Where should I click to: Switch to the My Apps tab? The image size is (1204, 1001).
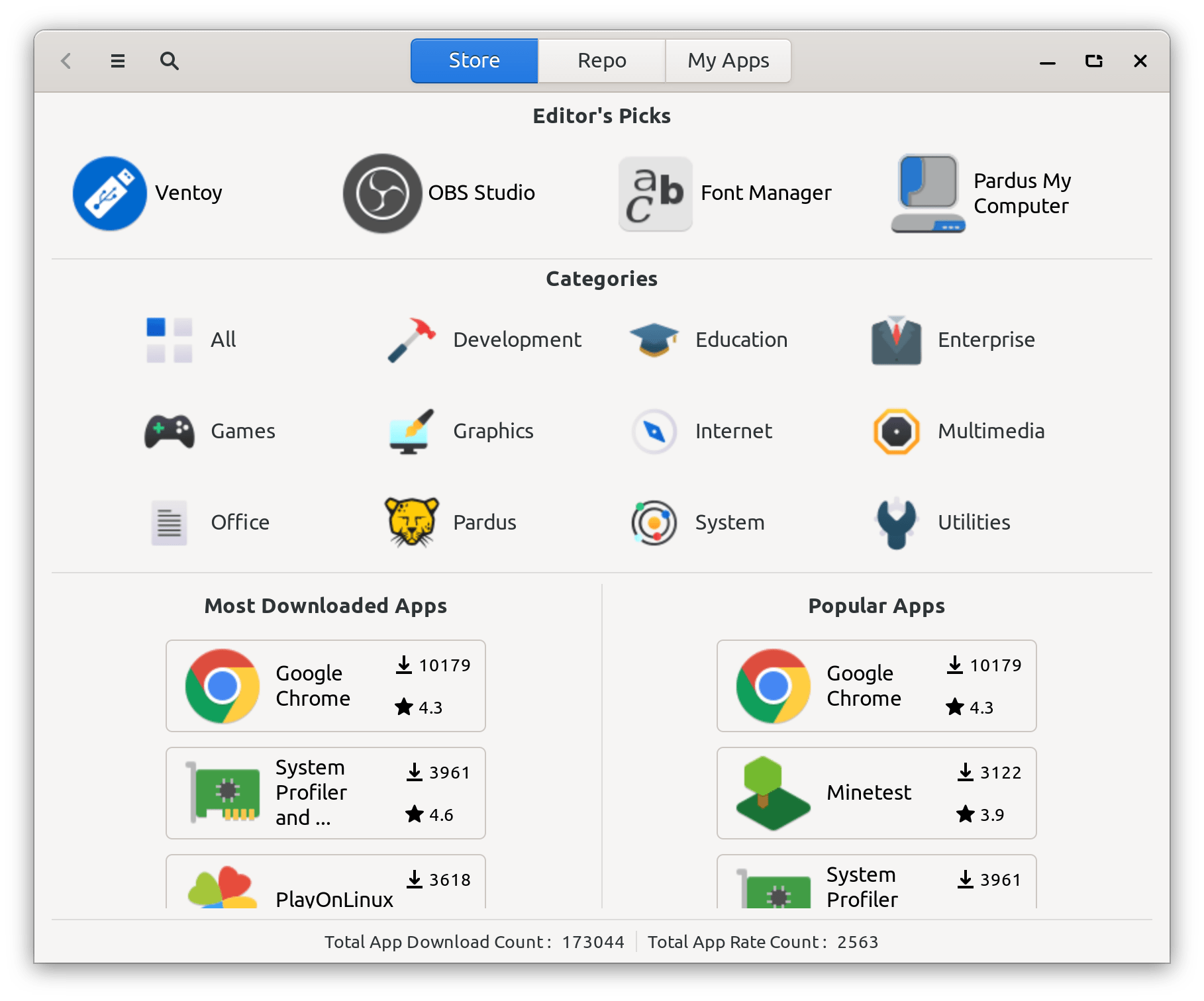coord(728,61)
